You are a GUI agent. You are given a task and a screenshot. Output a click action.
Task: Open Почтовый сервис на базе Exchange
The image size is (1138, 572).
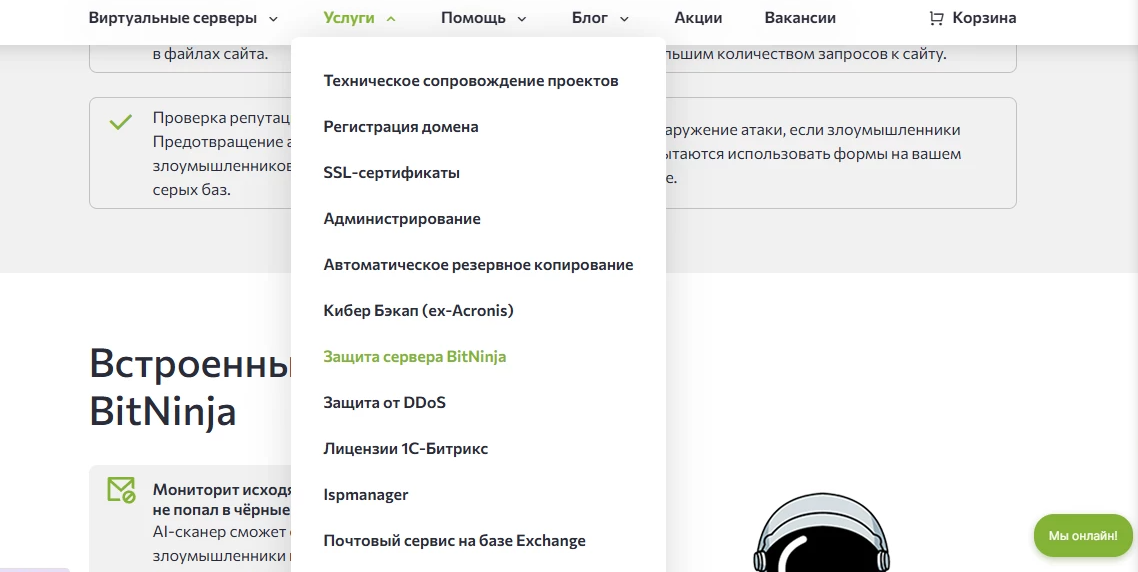point(454,541)
